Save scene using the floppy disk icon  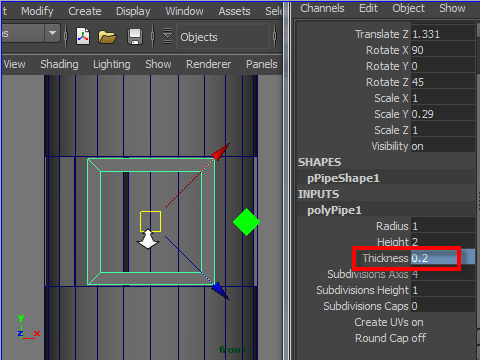(x=135, y=37)
